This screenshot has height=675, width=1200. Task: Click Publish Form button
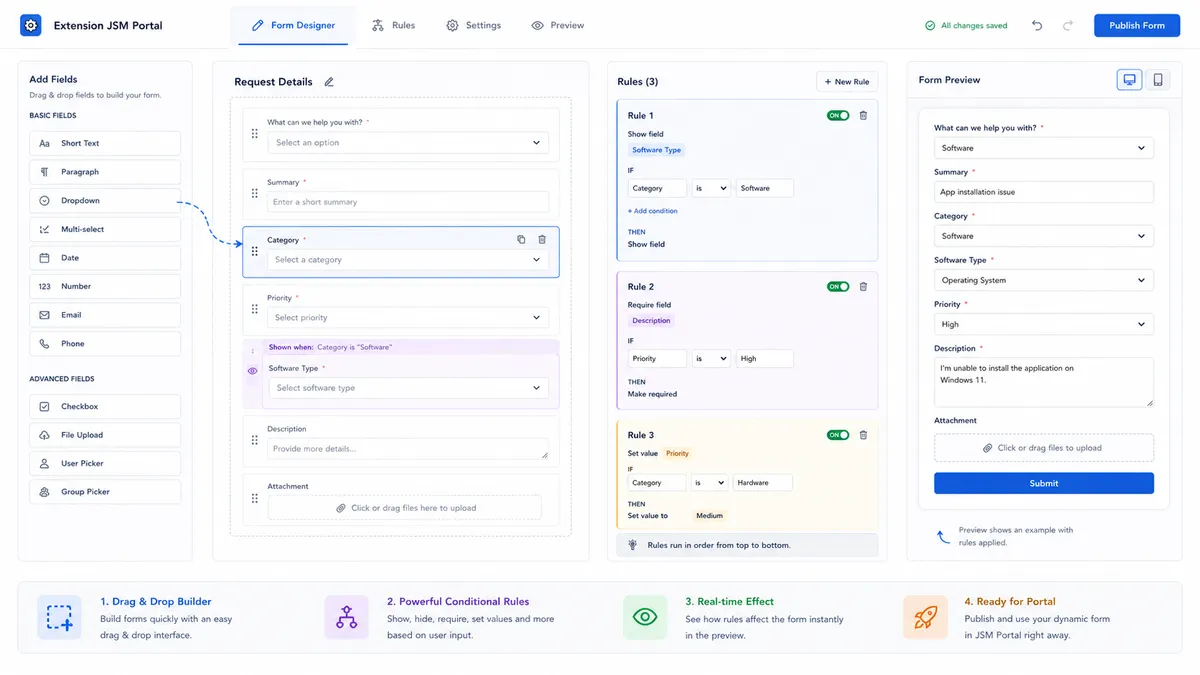click(1137, 25)
